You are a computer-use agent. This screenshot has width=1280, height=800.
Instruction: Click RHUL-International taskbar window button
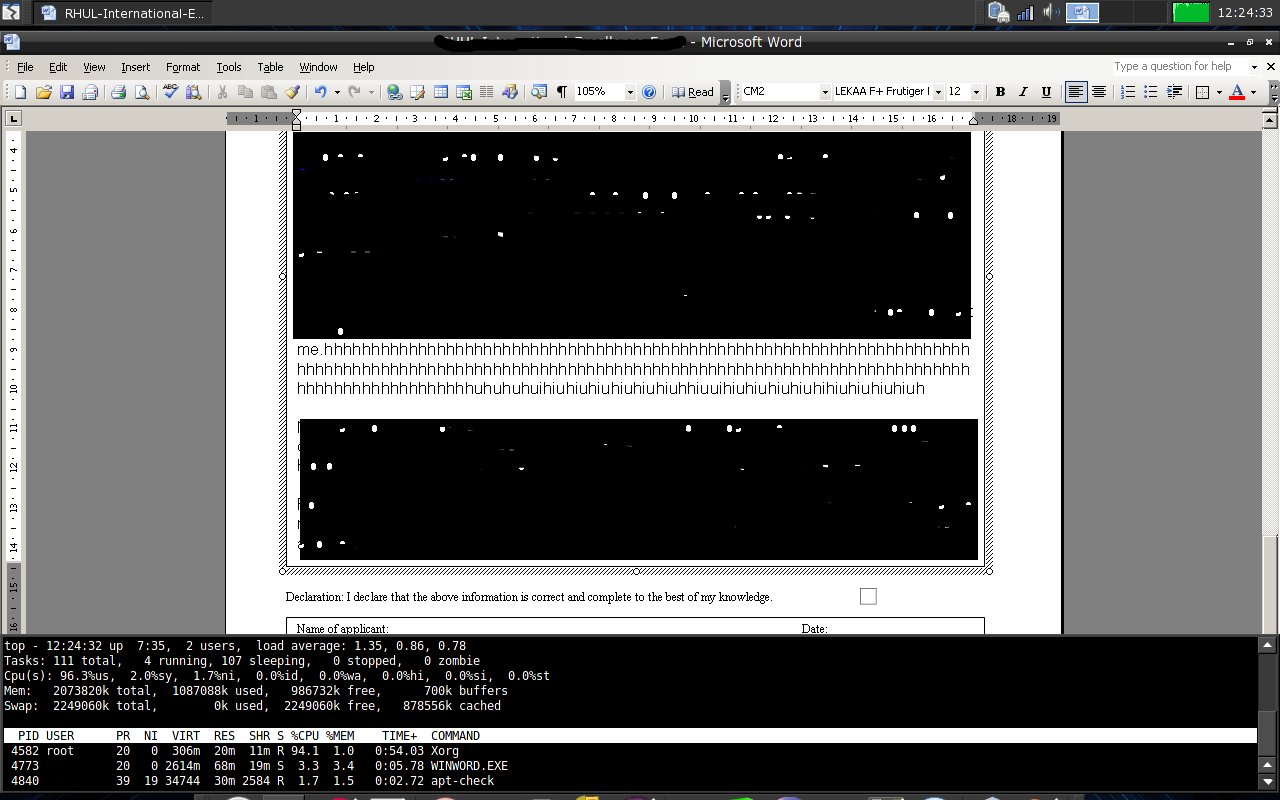122,13
